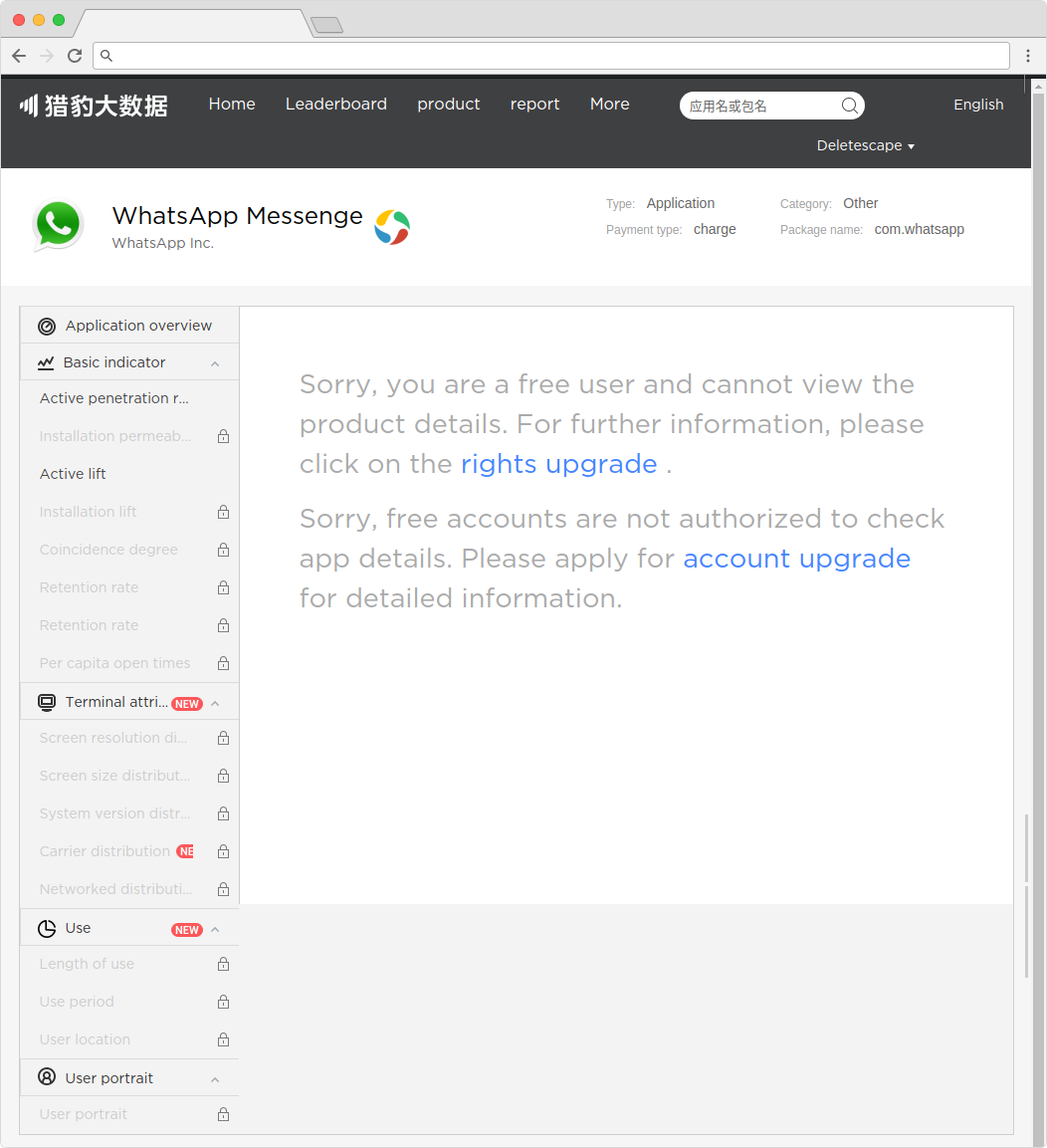Click the Terminal attributes monitor icon
Viewport: 1047px width, 1148px height.
click(47, 703)
